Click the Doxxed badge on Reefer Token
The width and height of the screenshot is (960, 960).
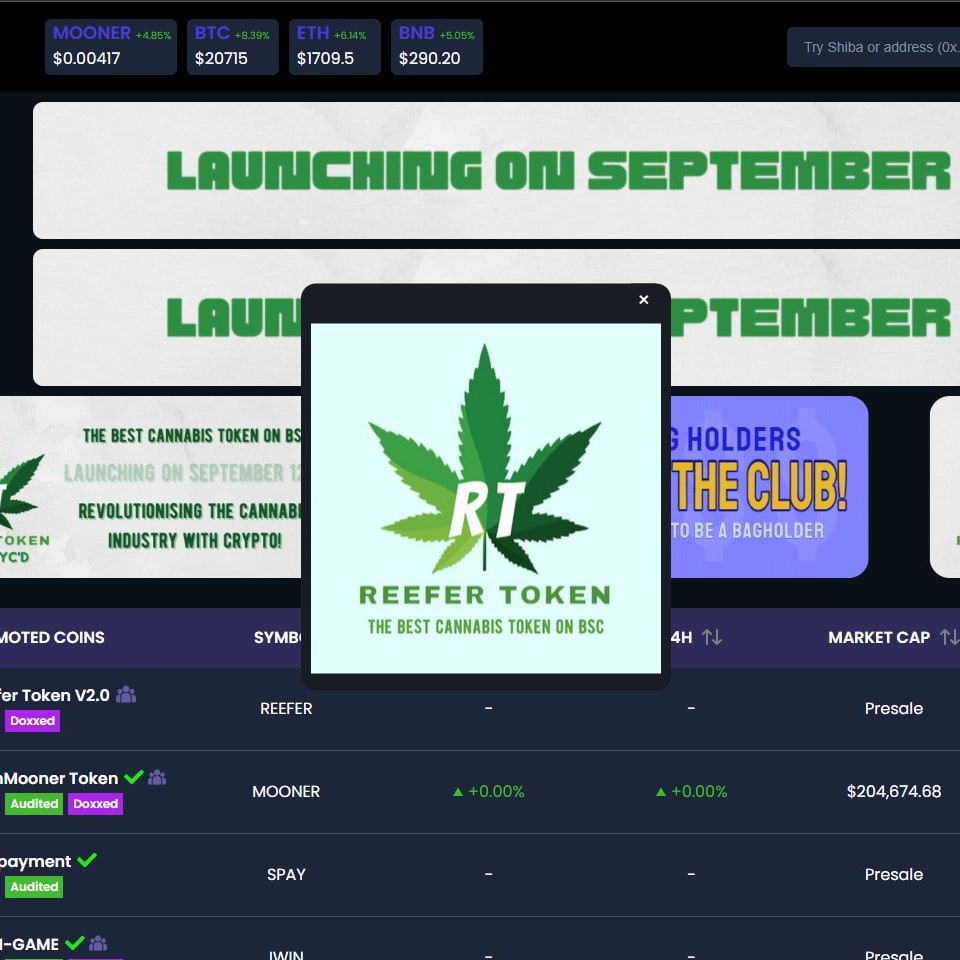[x=32, y=721]
